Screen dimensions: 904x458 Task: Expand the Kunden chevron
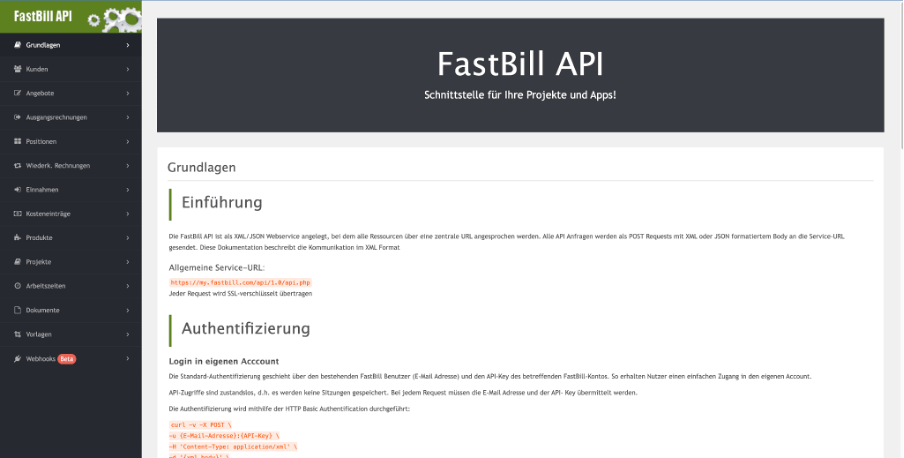[x=128, y=69]
